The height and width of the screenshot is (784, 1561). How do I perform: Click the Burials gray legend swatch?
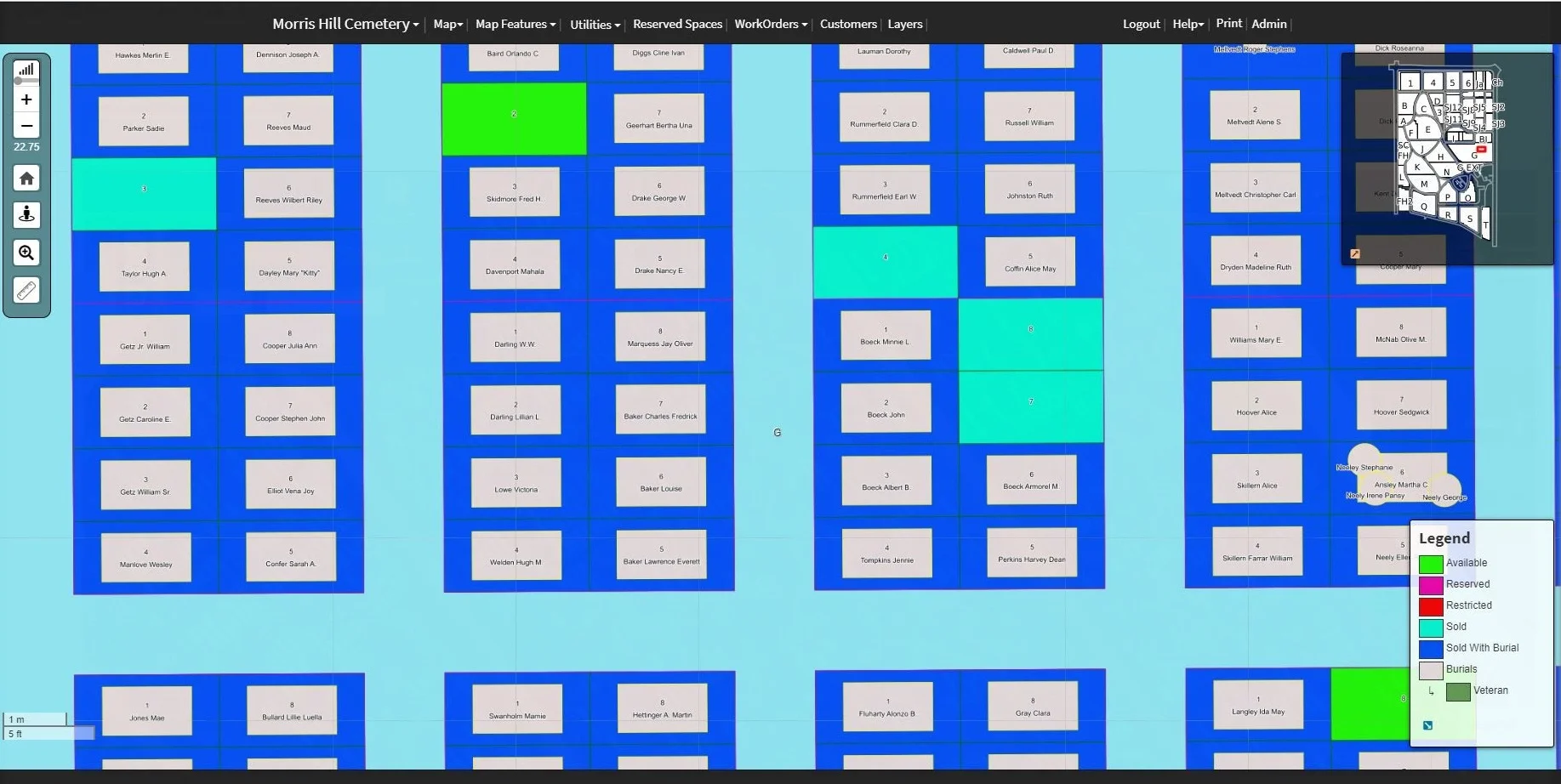tap(1431, 669)
